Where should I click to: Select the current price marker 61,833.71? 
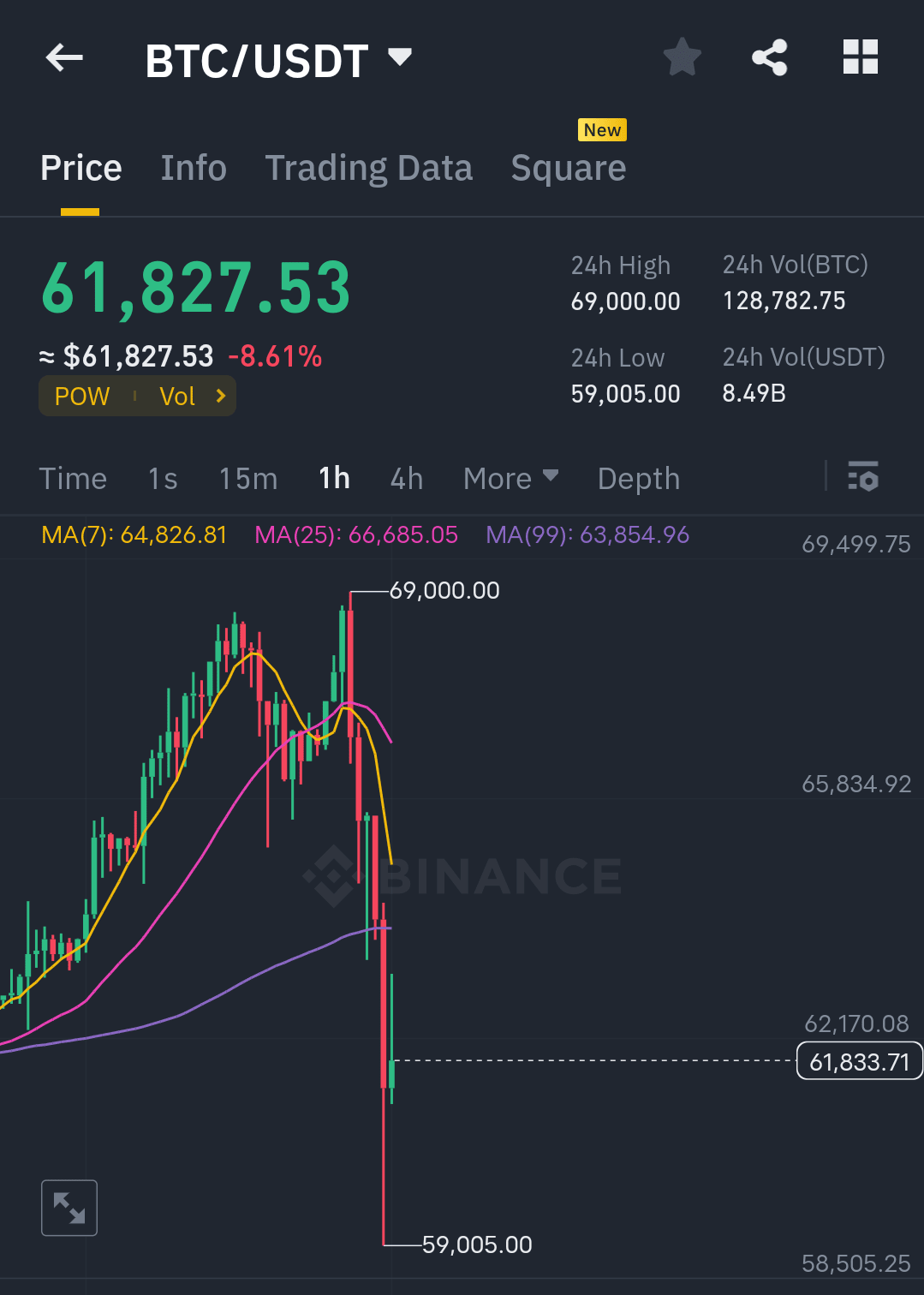click(x=858, y=1061)
